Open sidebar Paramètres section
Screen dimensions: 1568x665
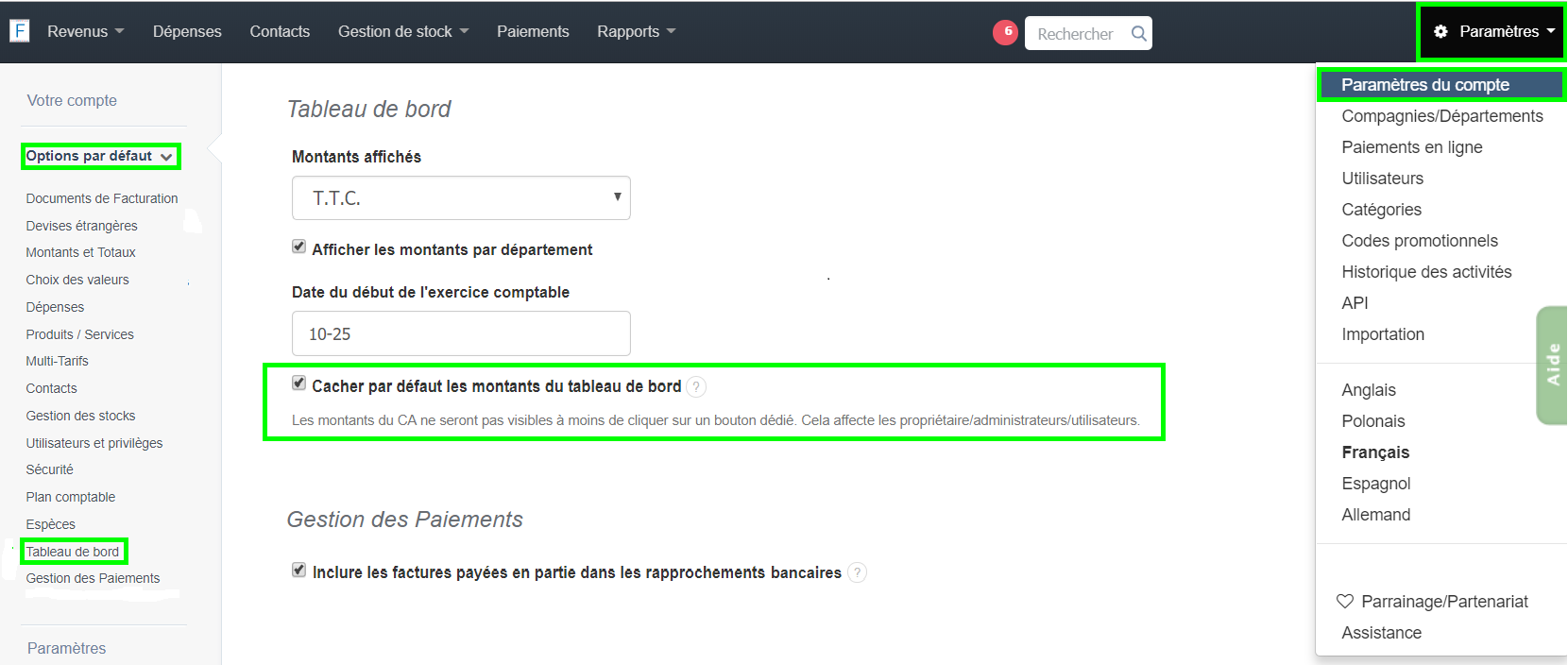click(66, 648)
